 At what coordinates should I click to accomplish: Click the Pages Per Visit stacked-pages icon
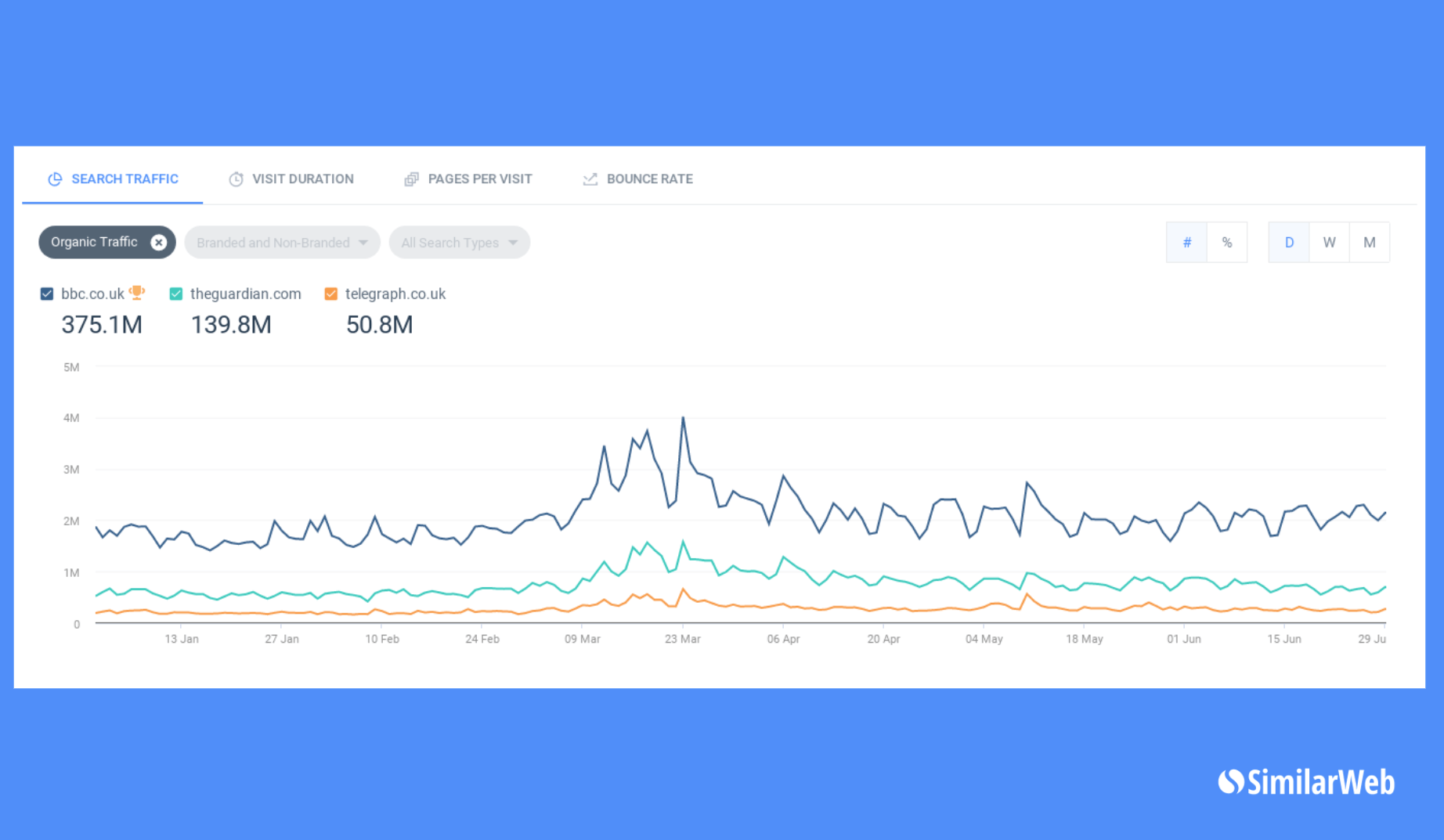click(411, 179)
